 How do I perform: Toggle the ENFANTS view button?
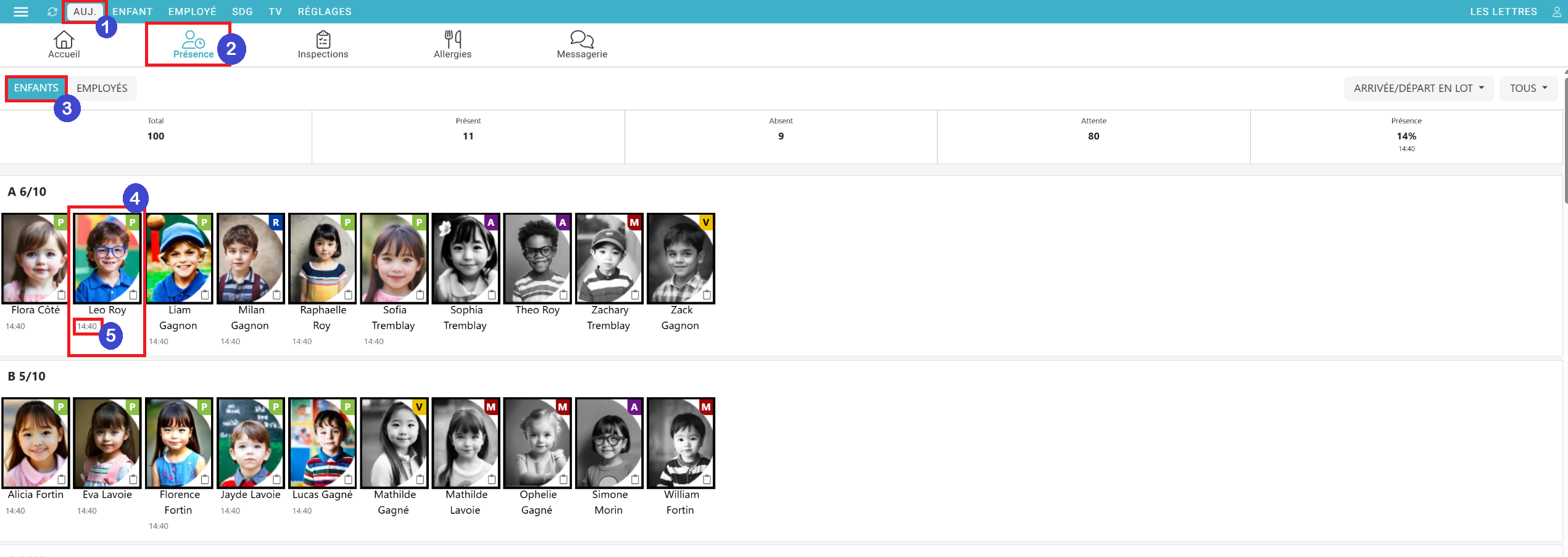36,88
